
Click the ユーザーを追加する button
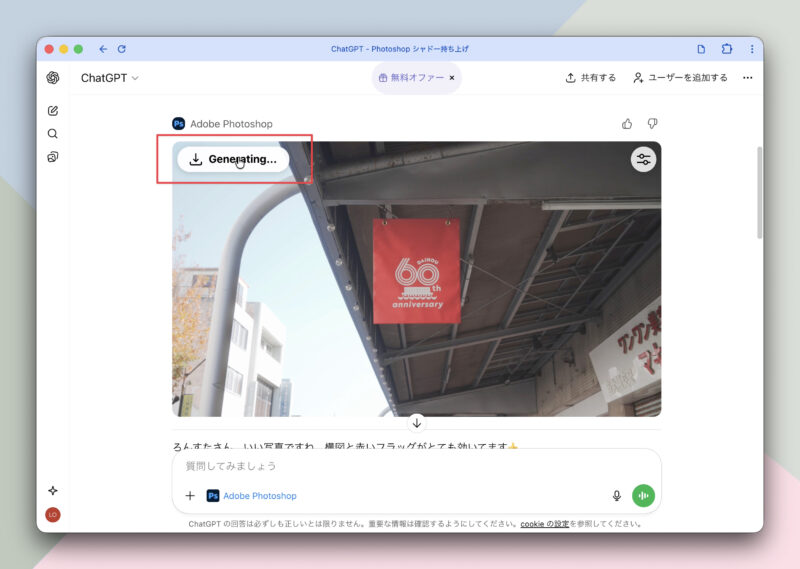[680, 78]
